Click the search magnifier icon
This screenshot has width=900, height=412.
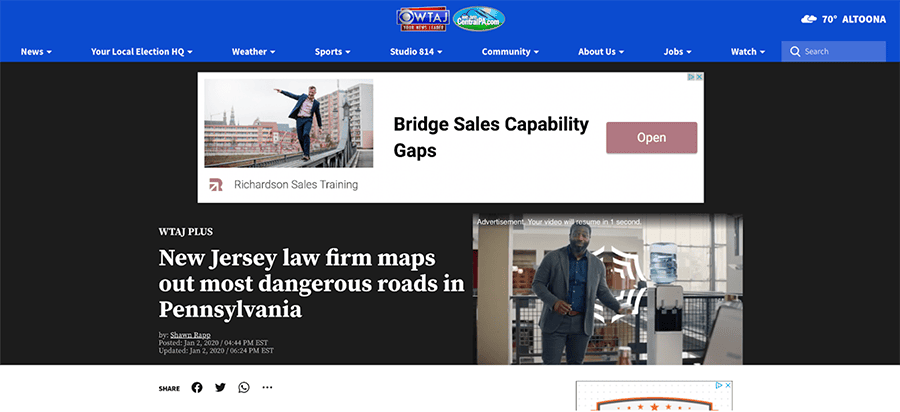[x=795, y=52]
